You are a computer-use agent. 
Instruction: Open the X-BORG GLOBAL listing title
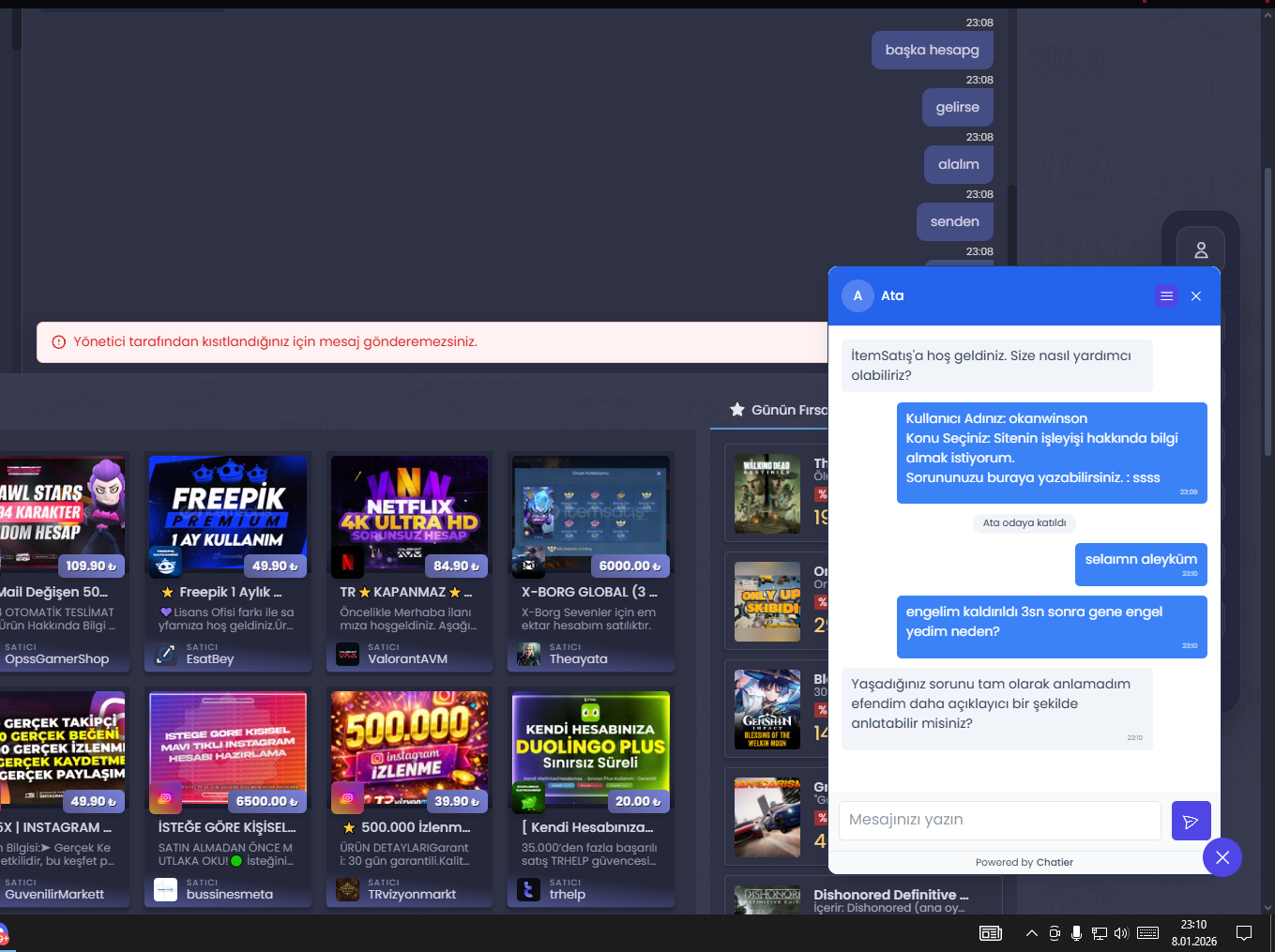(x=589, y=592)
